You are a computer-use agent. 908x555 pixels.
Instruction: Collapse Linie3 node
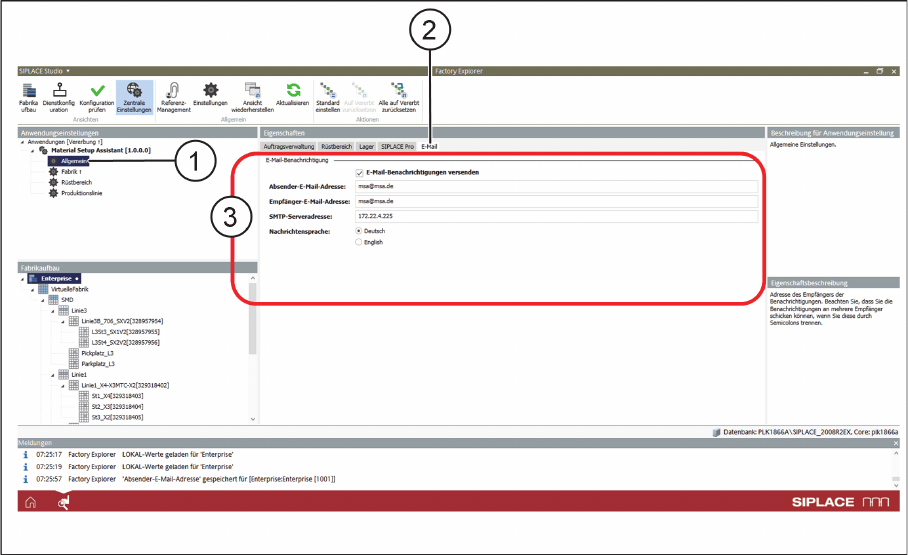pyautogui.click(x=53, y=311)
